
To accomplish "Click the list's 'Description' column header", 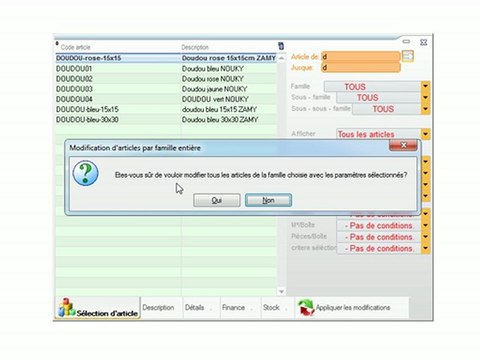I will pos(195,47).
